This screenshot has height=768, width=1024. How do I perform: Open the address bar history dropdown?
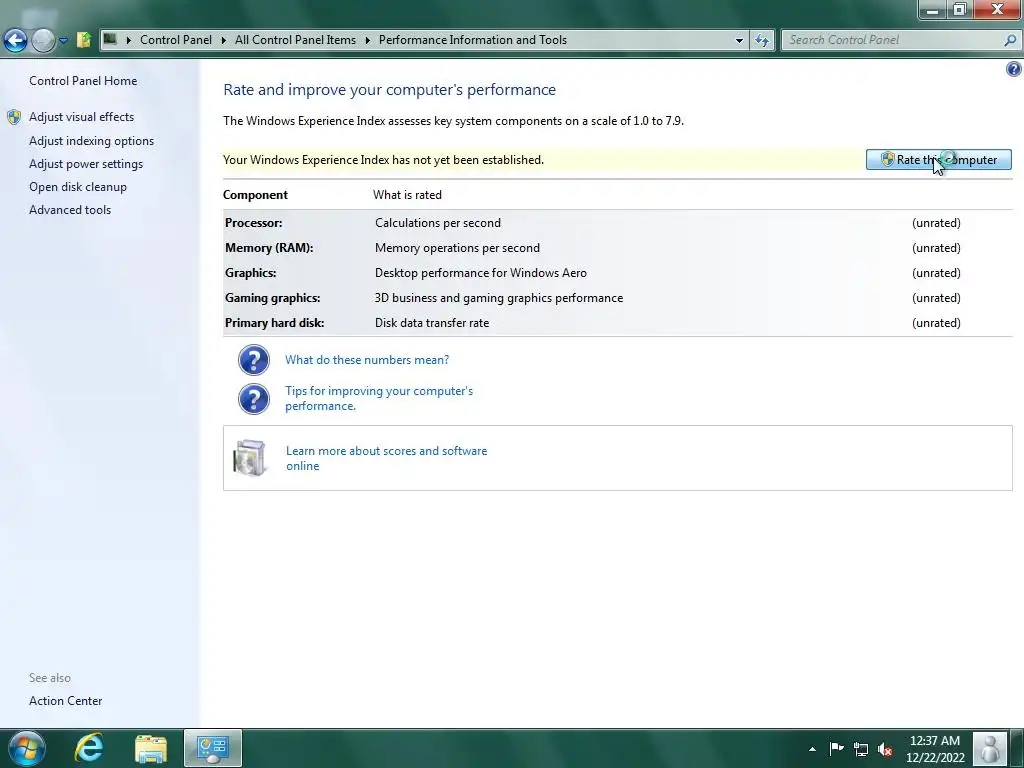pos(739,40)
